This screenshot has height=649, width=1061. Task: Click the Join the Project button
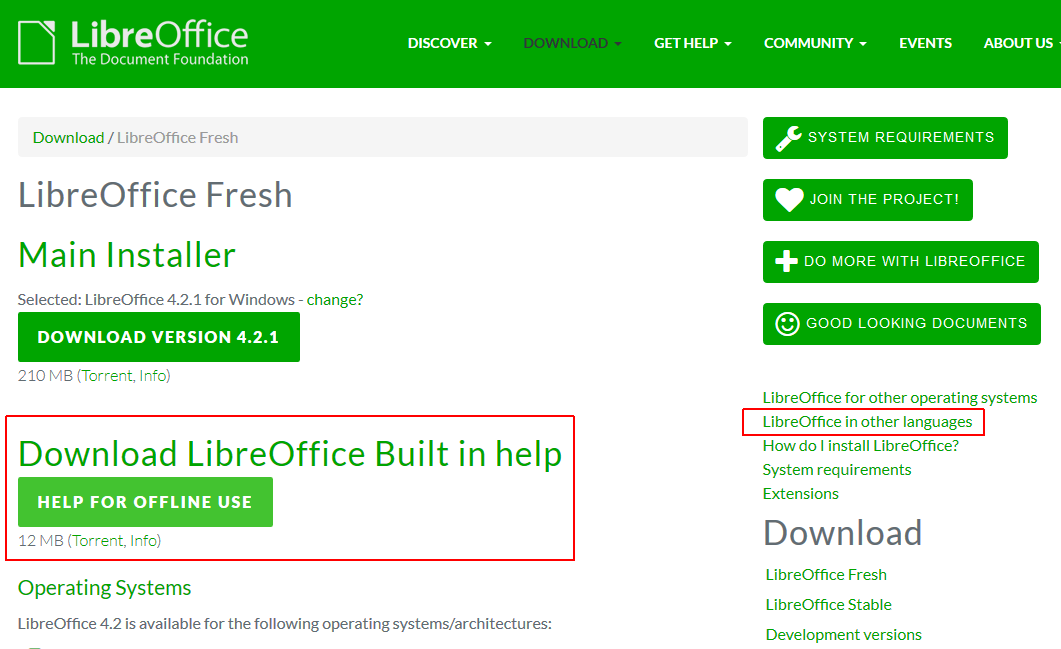pos(867,200)
